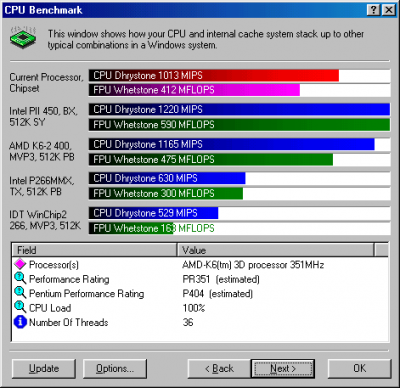Close the CPU Benchmark window
The width and height of the screenshot is (400, 388).
tap(389, 10)
